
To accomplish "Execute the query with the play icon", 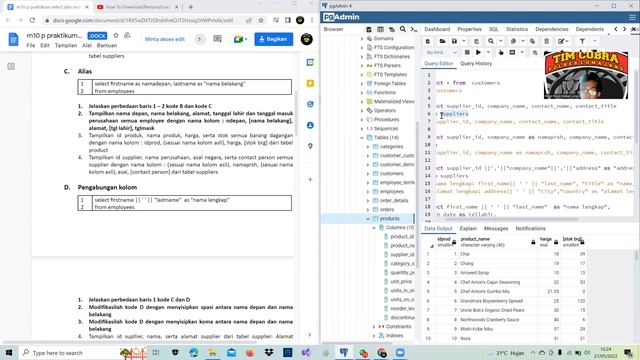I will tap(478, 53).
